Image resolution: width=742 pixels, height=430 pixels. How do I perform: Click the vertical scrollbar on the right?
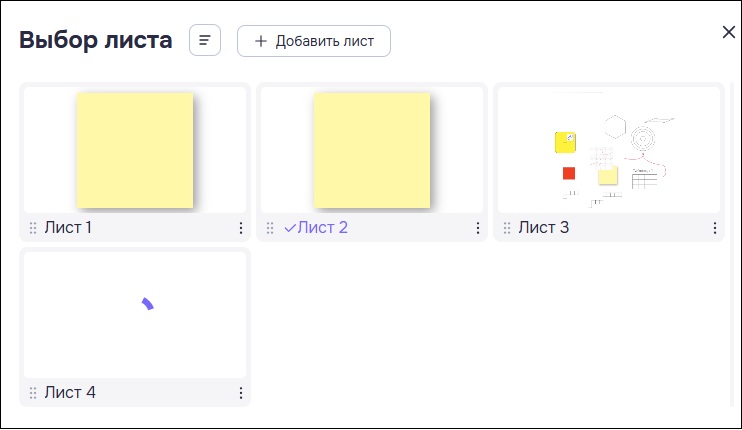click(x=732, y=244)
